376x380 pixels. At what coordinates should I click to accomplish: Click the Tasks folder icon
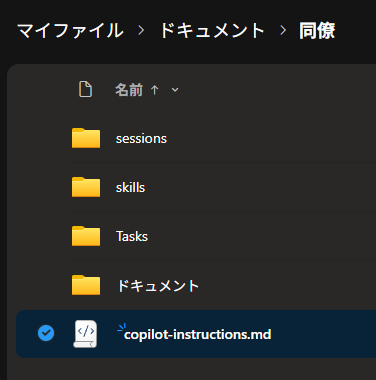pos(86,236)
